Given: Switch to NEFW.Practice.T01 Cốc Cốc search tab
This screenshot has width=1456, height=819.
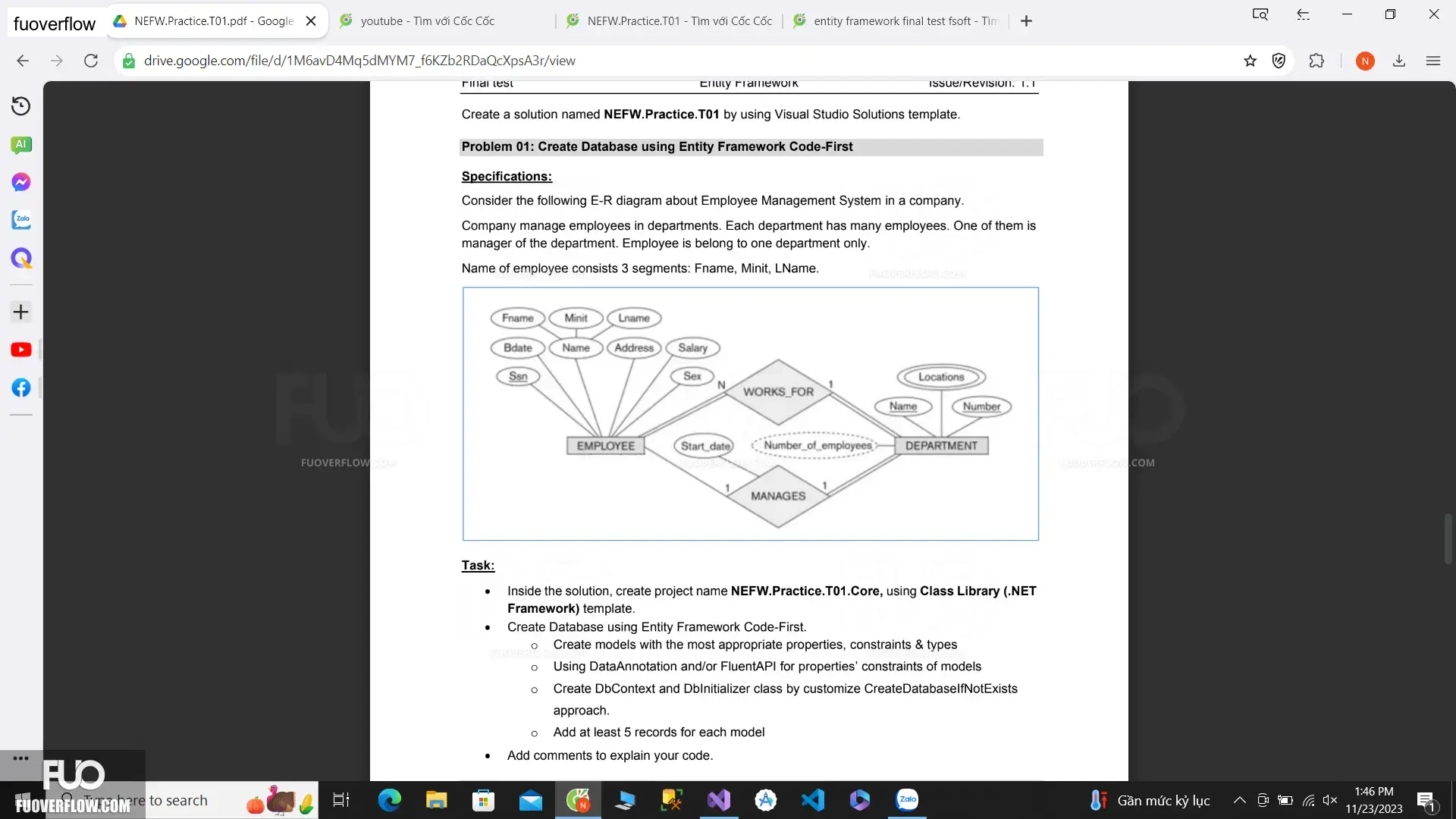Looking at the screenshot, I should coord(670,21).
